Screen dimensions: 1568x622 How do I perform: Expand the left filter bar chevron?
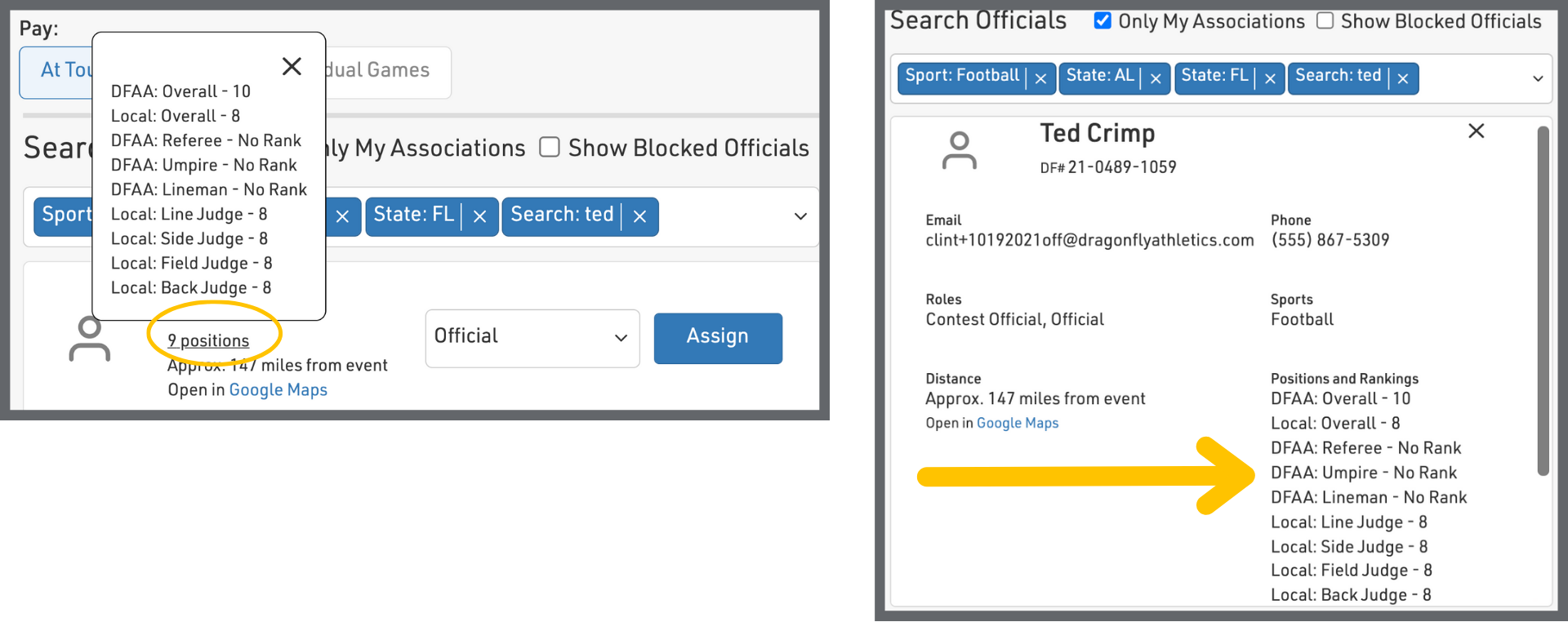click(800, 216)
